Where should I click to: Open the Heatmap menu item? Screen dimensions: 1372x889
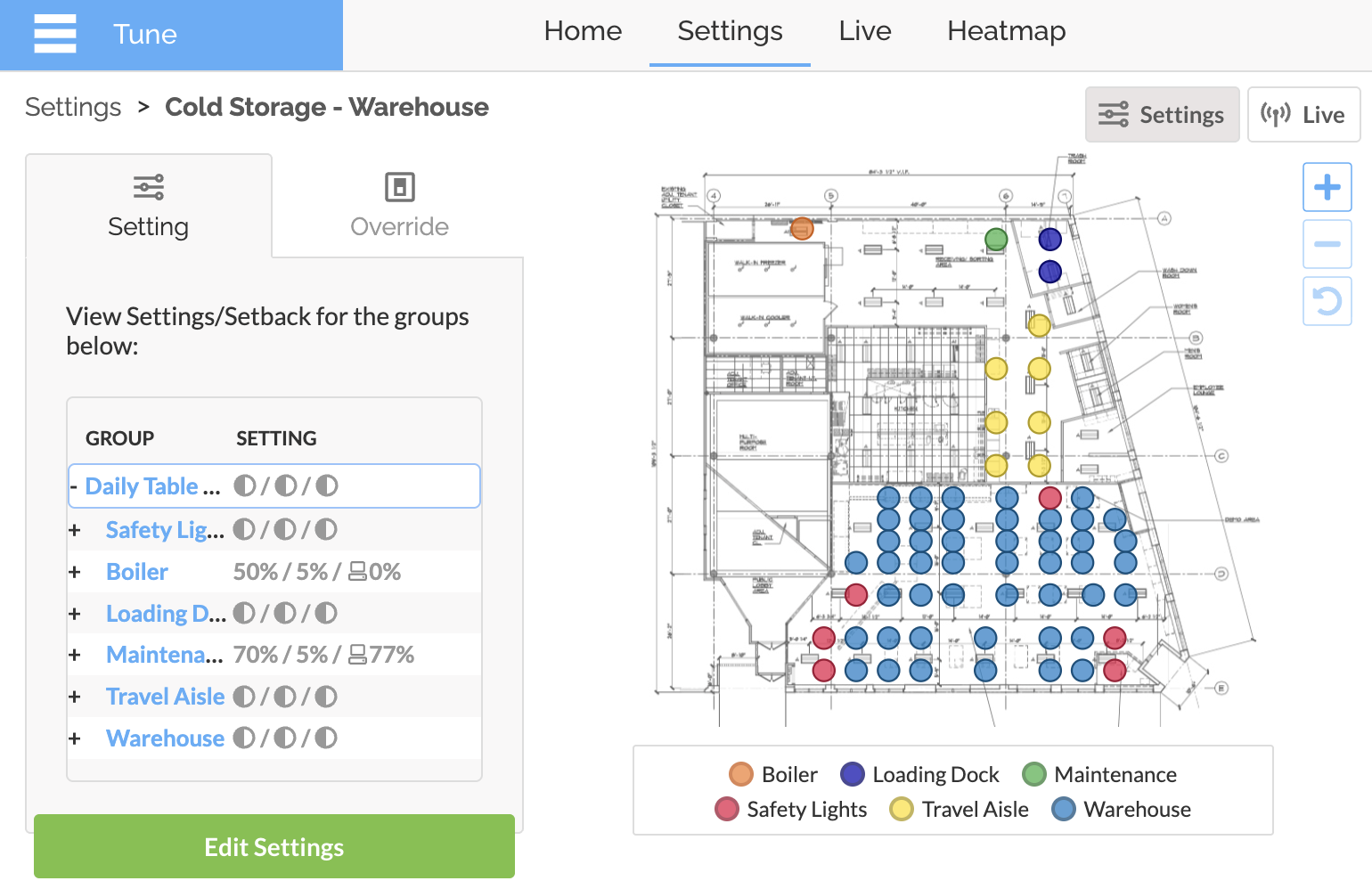[x=1006, y=31]
